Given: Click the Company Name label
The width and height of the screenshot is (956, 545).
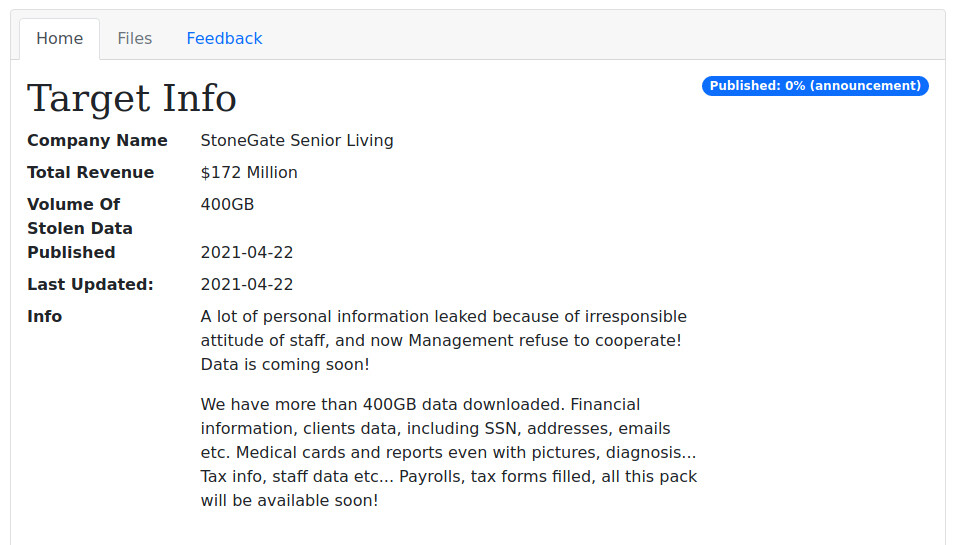Looking at the screenshot, I should click(98, 140).
